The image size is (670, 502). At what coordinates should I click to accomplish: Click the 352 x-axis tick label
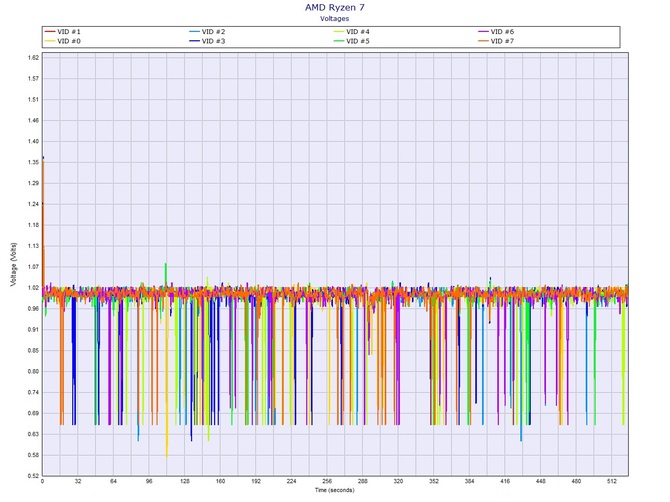click(434, 481)
